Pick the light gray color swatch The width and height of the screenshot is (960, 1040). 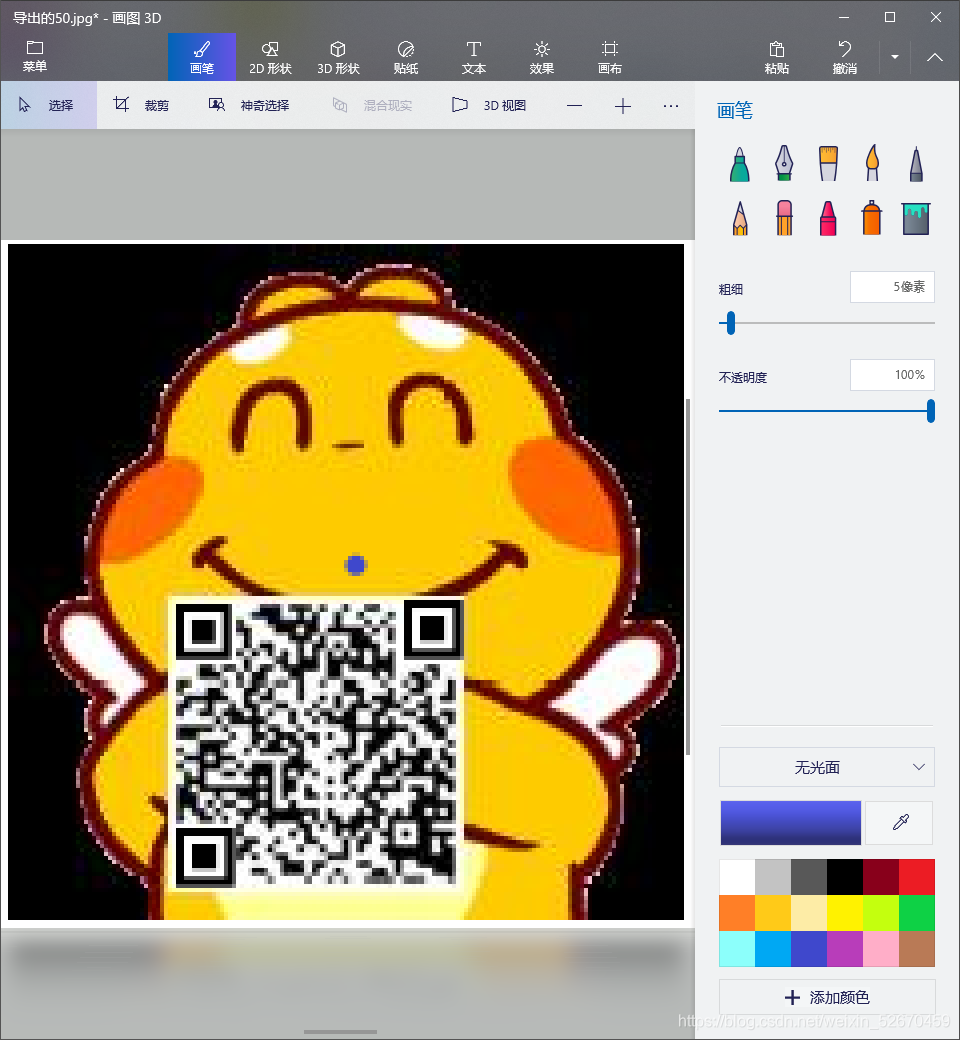pos(773,877)
